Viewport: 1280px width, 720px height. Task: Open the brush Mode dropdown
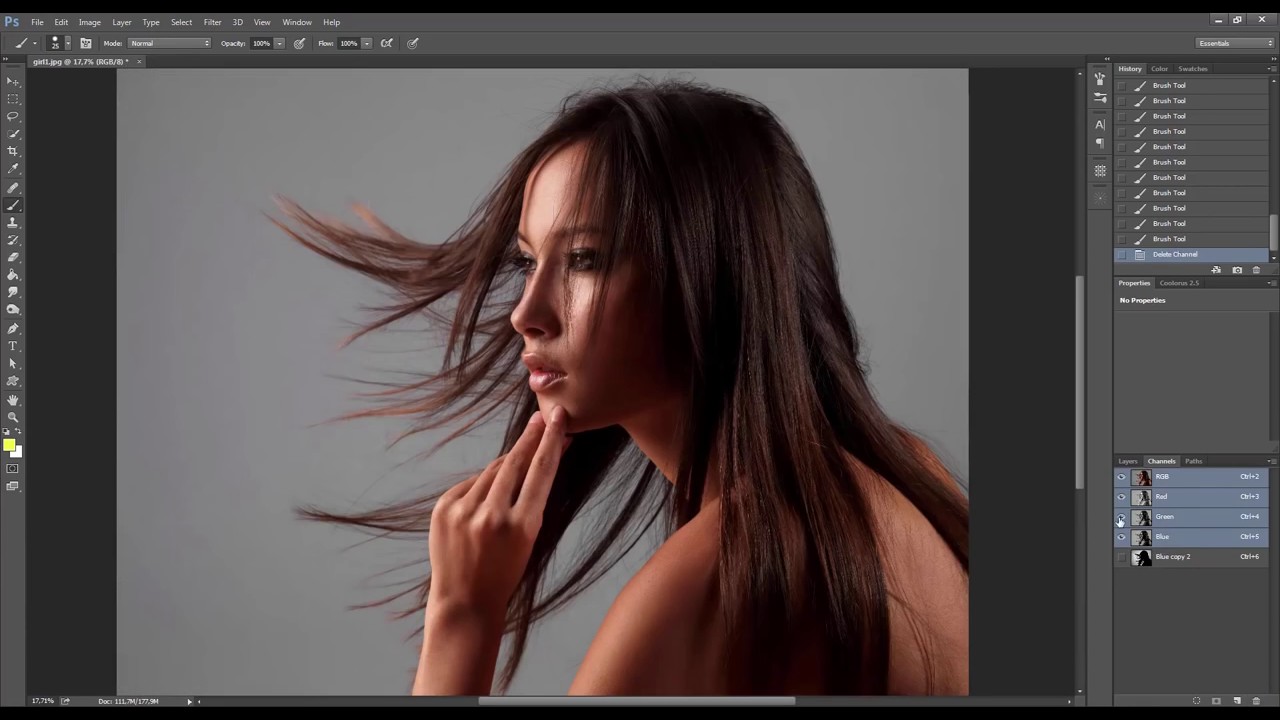coord(170,43)
